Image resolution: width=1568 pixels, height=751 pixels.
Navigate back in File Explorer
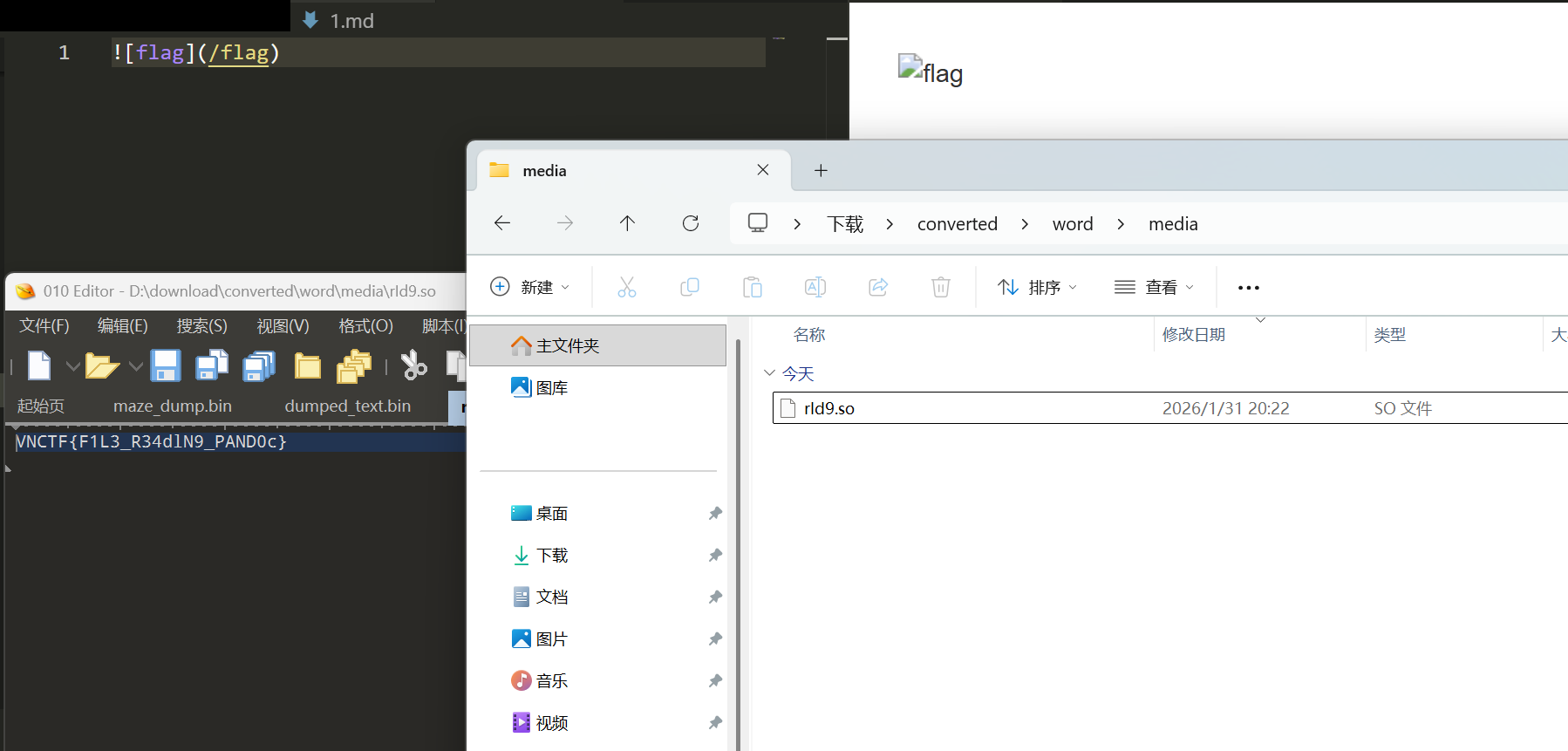pyautogui.click(x=502, y=223)
